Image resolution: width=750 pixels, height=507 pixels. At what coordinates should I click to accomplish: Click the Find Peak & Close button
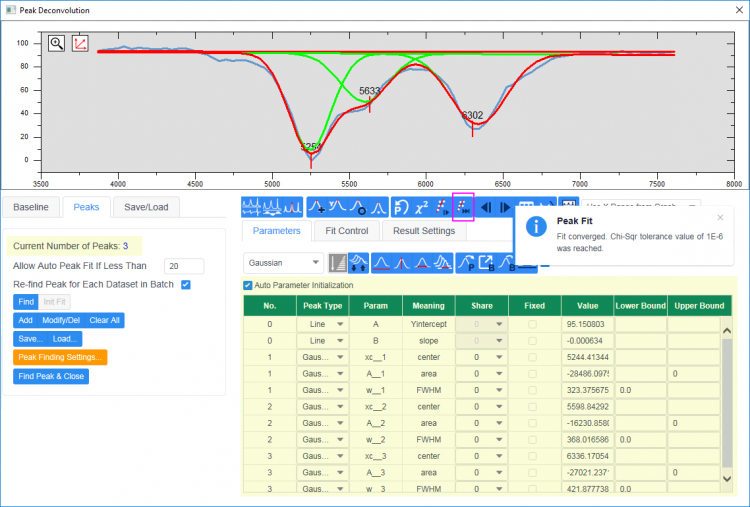pos(51,377)
